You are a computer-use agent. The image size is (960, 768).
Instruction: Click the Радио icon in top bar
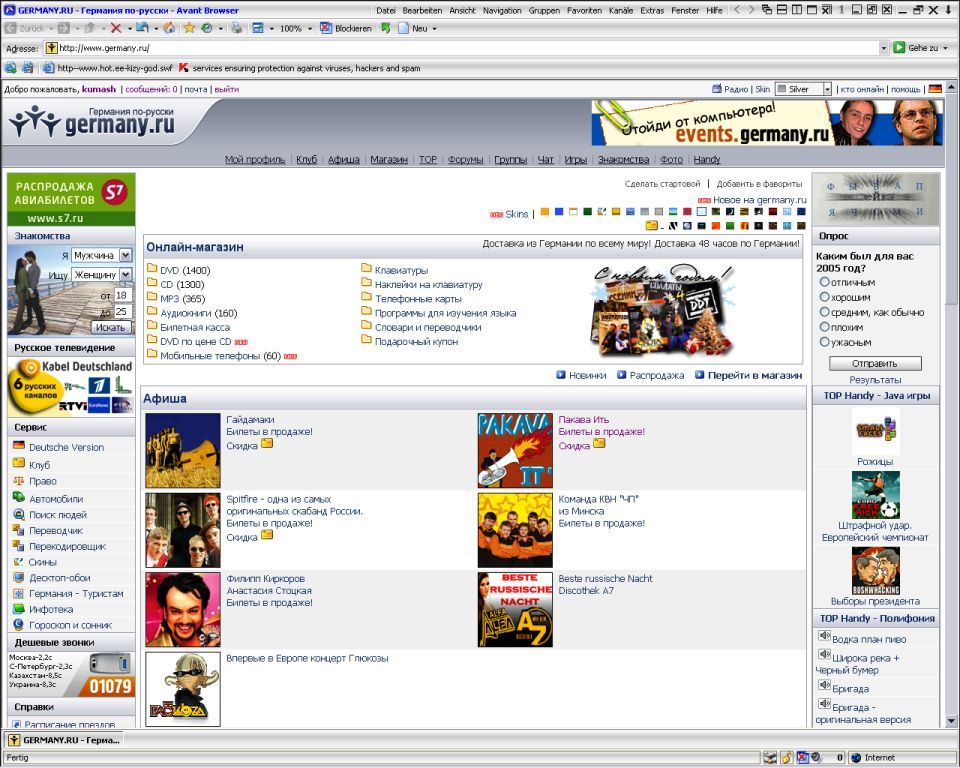717,89
